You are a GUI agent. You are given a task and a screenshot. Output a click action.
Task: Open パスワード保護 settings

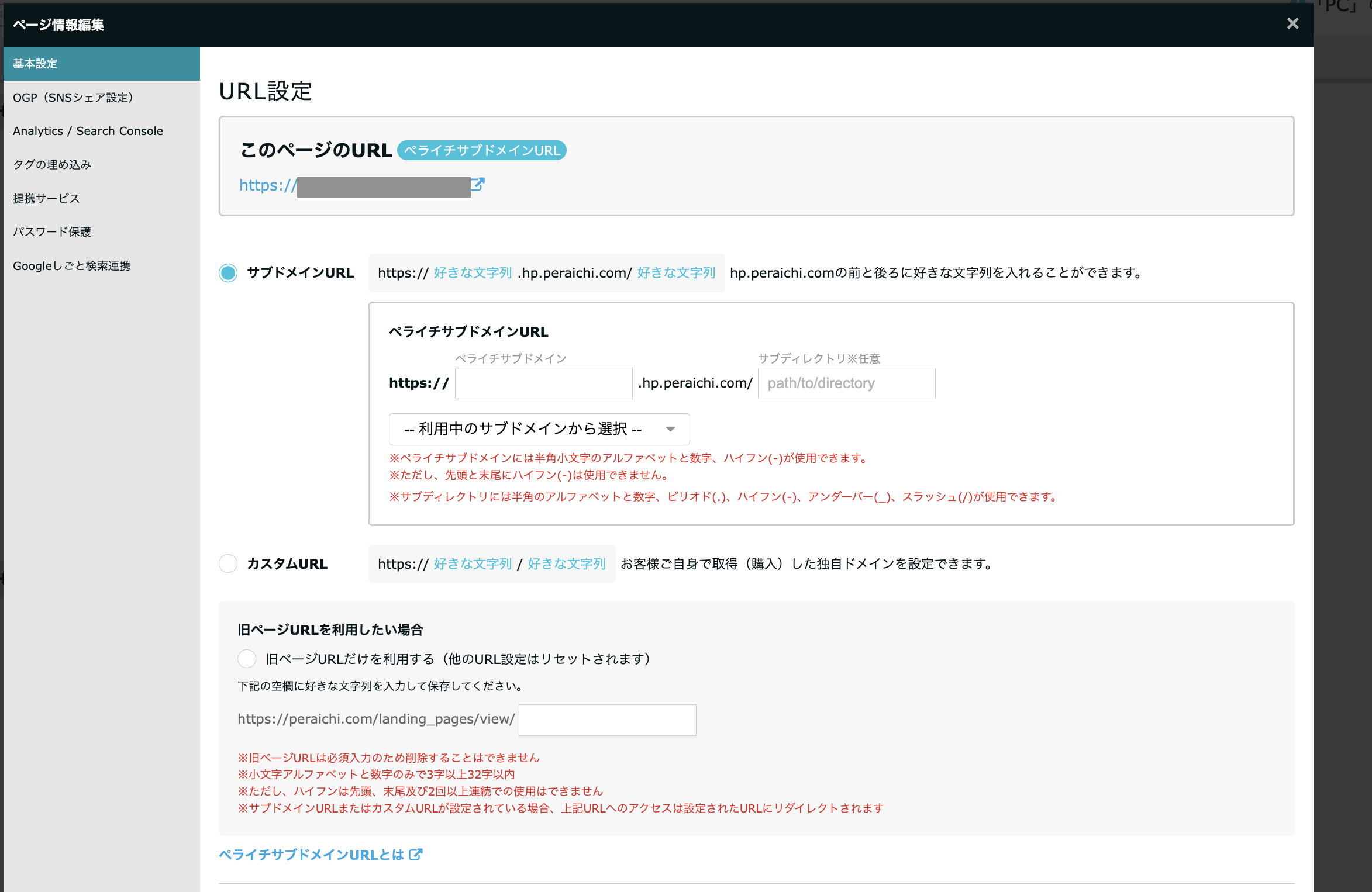coord(102,232)
